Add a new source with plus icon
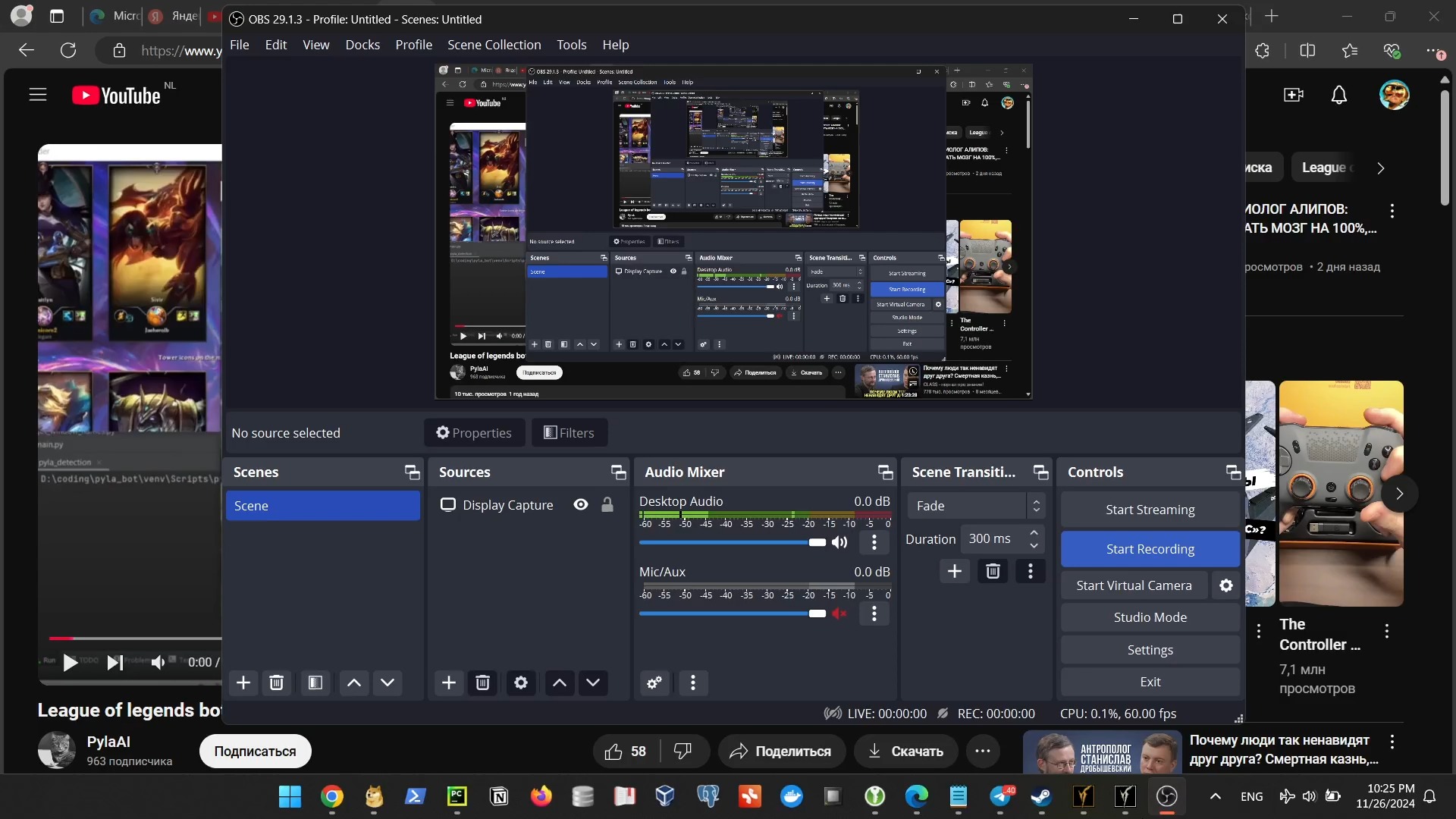The height and width of the screenshot is (819, 1456). (449, 682)
